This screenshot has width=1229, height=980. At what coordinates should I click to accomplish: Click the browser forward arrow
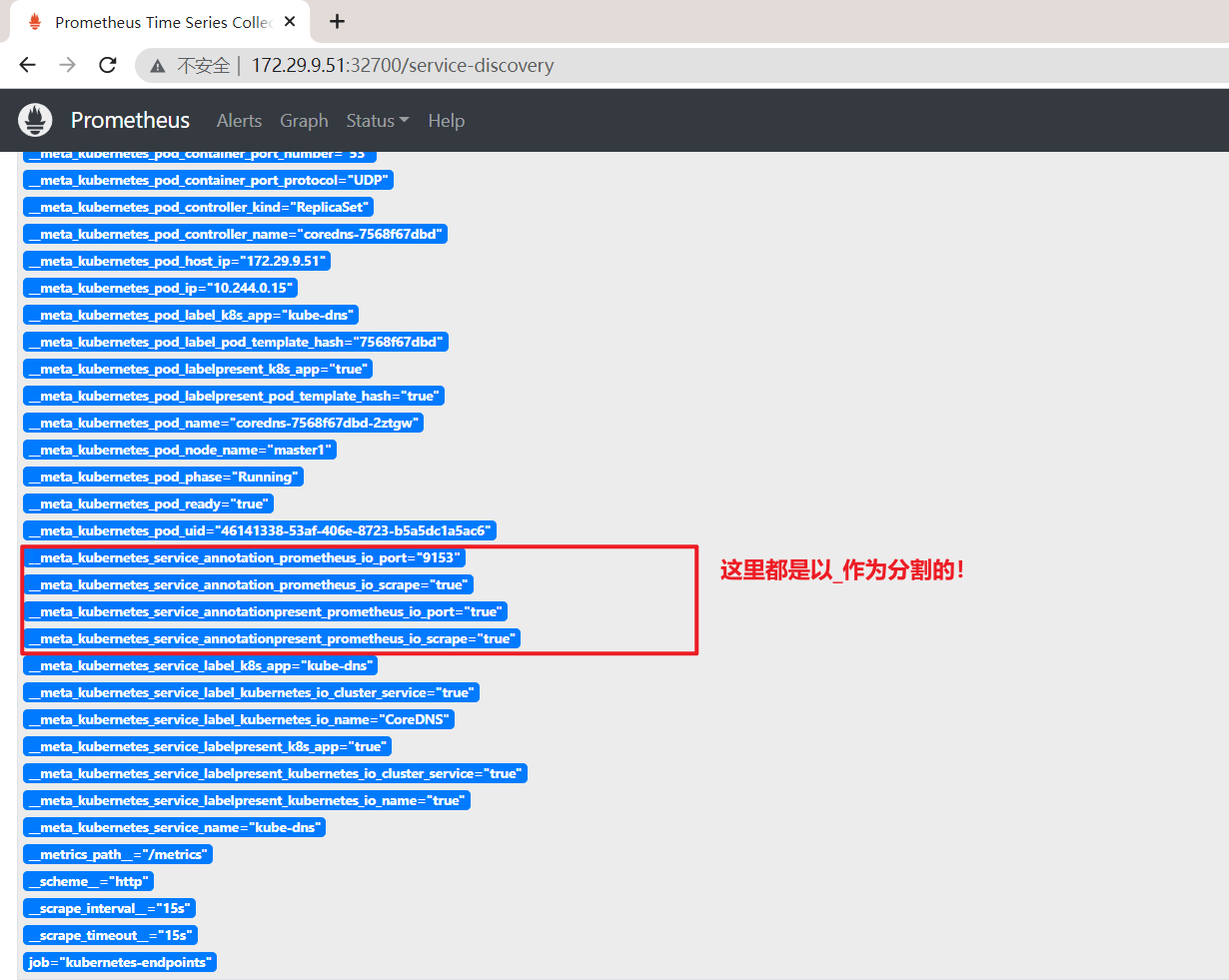(x=67, y=65)
